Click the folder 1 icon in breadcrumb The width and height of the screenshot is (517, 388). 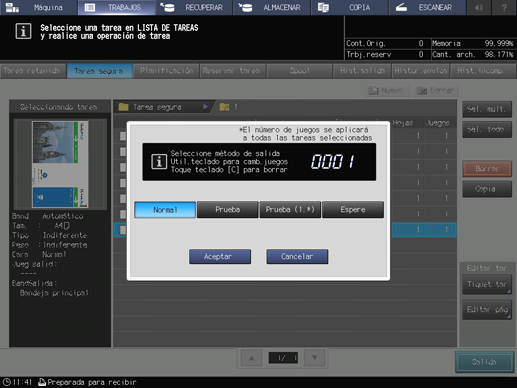(x=224, y=107)
